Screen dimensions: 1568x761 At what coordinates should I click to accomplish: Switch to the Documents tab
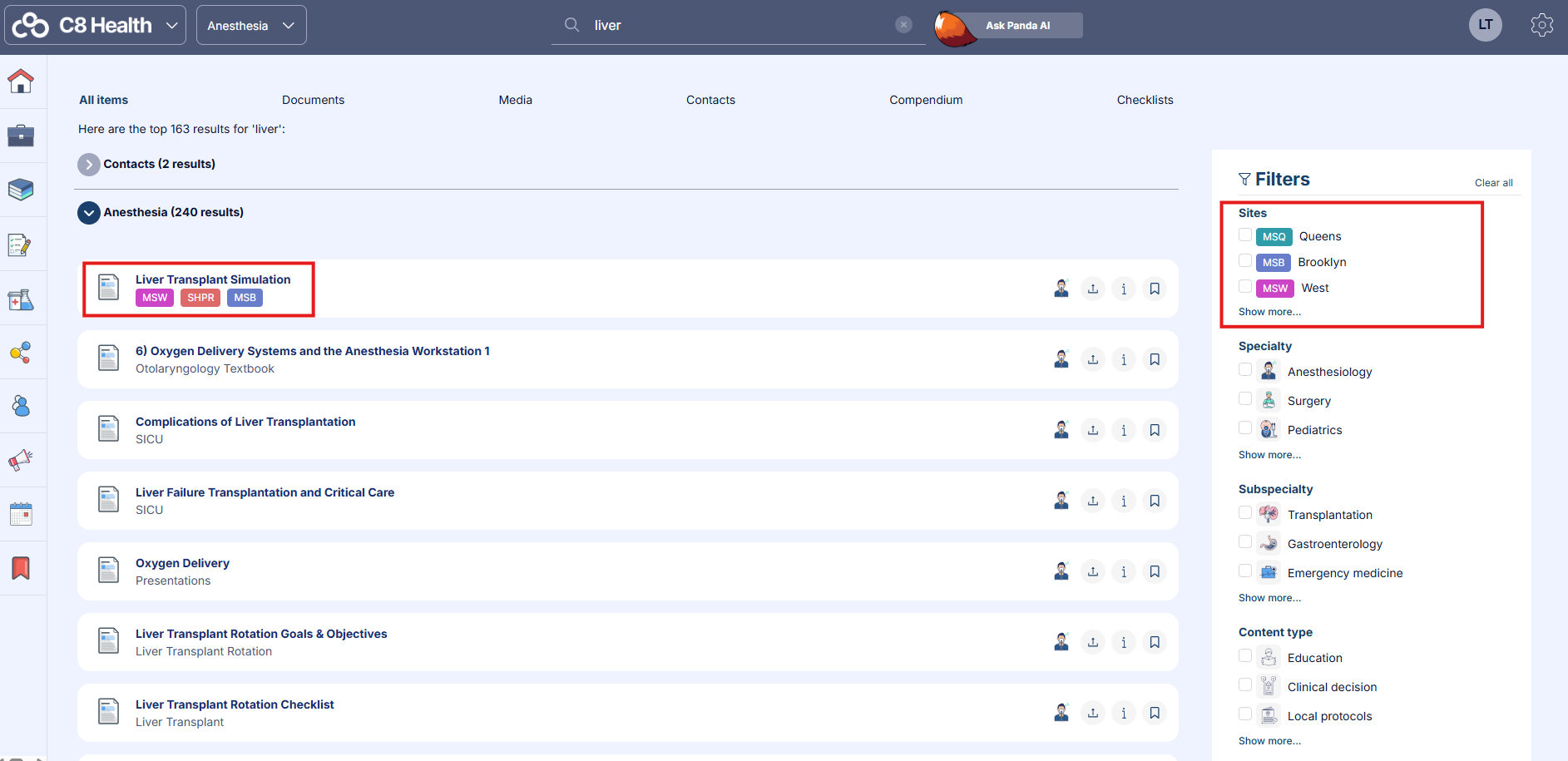(313, 100)
